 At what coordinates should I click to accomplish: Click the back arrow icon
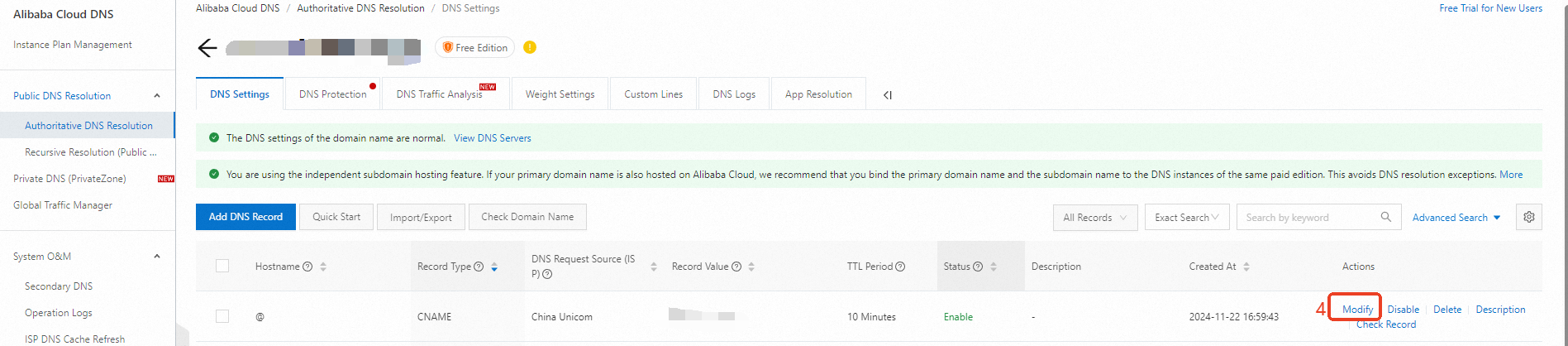(x=207, y=48)
